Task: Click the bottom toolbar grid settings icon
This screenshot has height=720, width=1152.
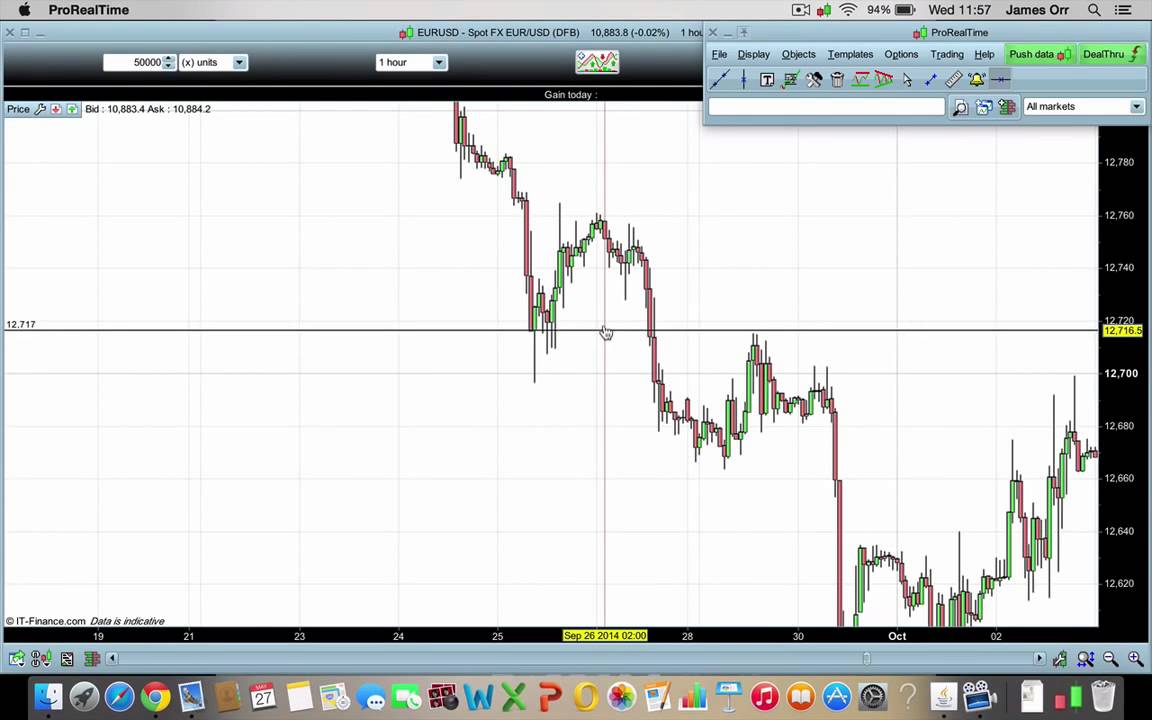Action: click(x=67, y=659)
